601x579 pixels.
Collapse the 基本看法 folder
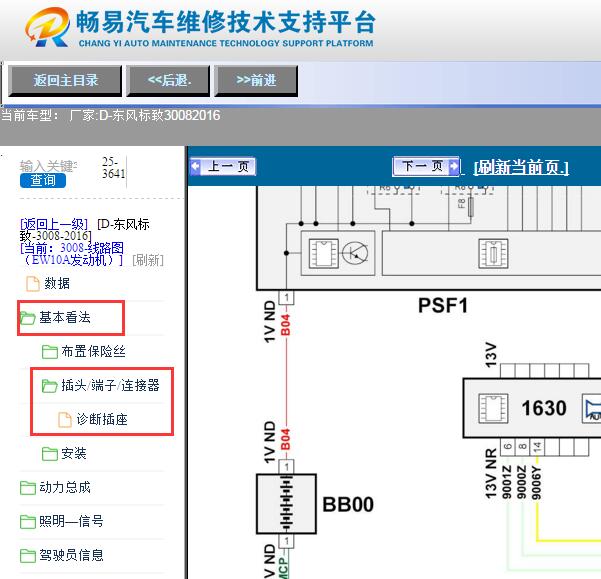[65, 317]
